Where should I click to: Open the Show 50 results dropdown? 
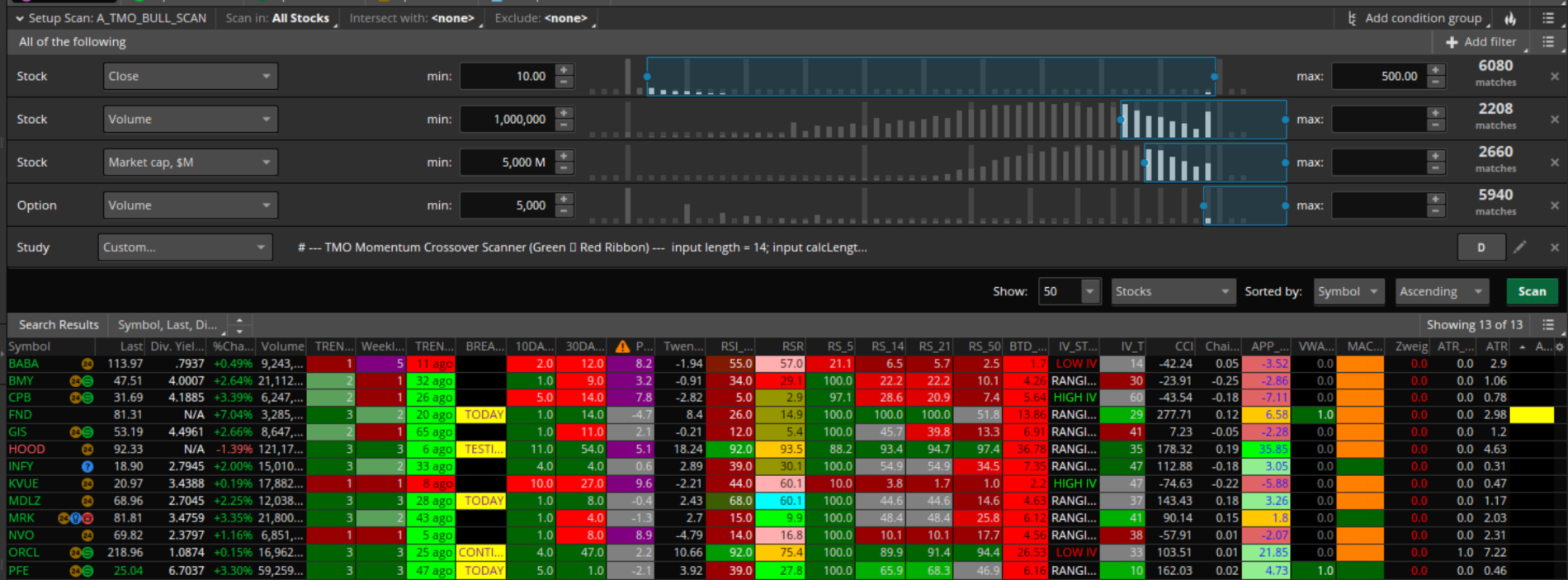click(1070, 291)
